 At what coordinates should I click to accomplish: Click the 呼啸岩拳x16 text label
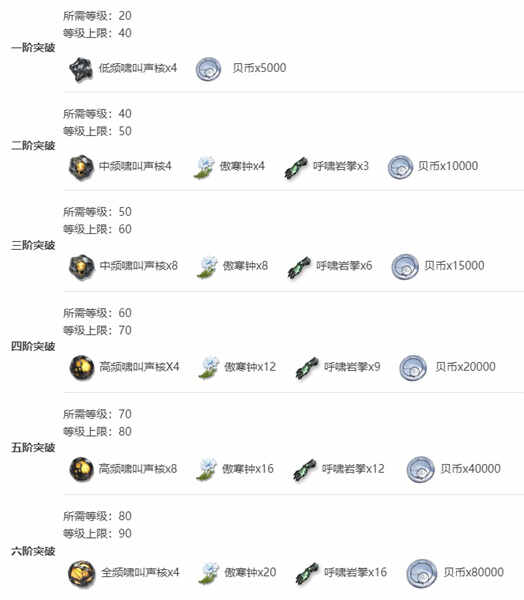click(355, 572)
